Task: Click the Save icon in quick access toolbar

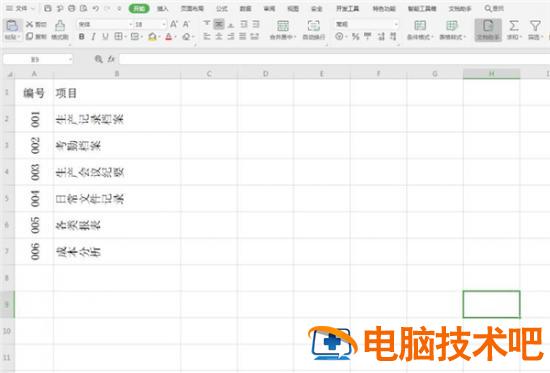Action: point(48,8)
